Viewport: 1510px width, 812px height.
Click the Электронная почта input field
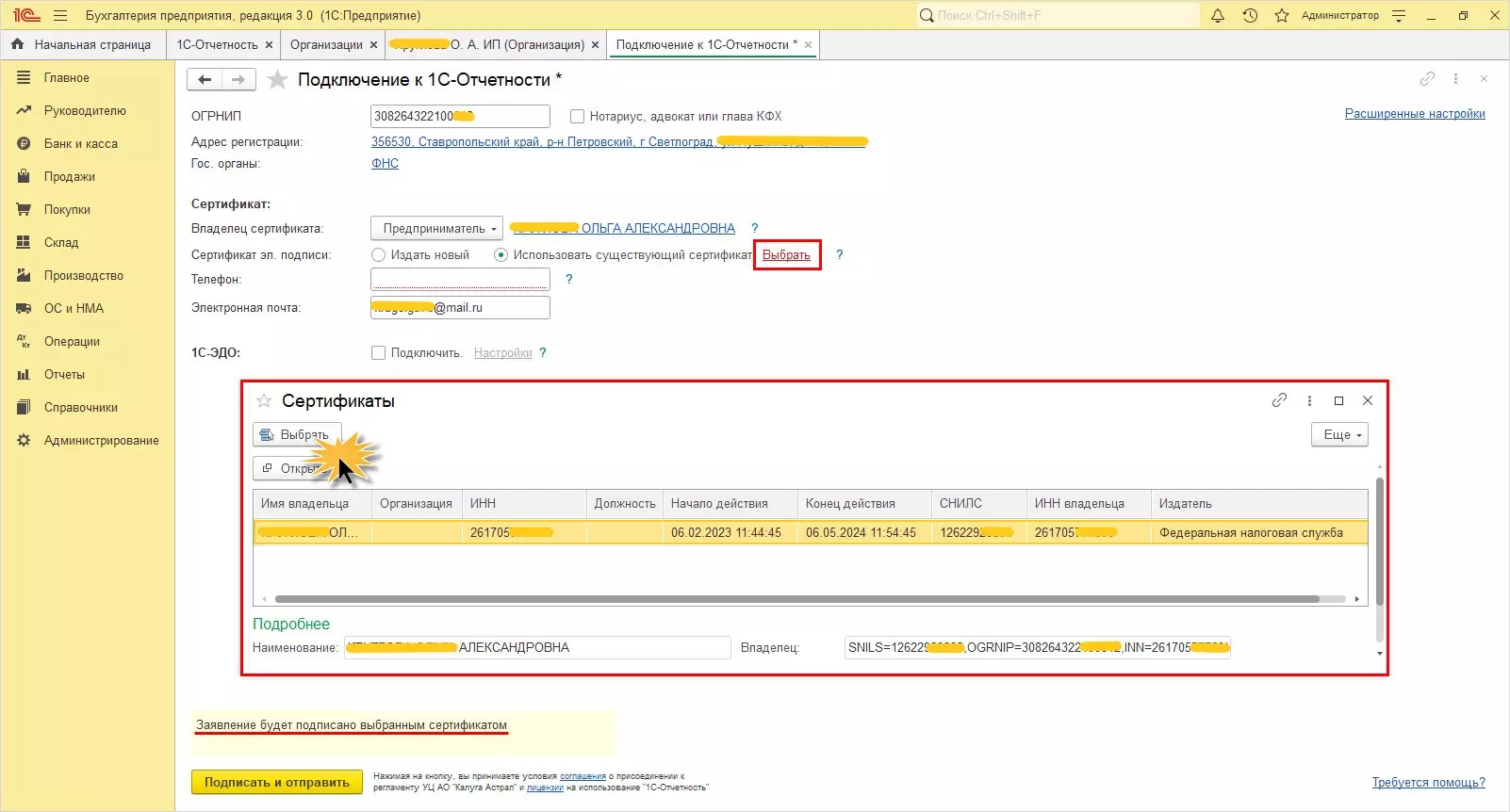coord(460,307)
